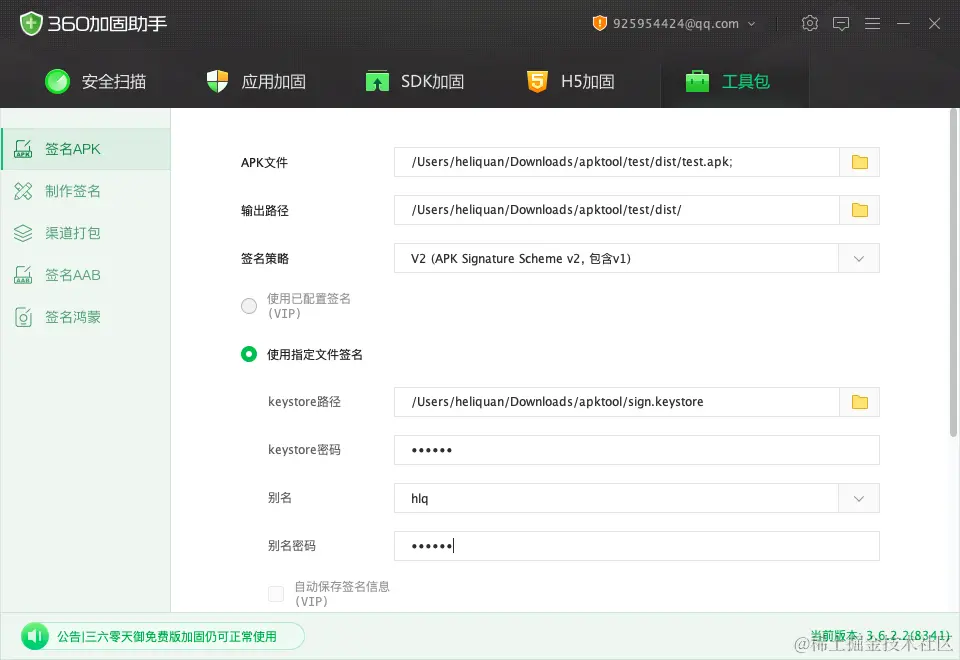Open the feedback message icon
Viewport: 960px width, 660px height.
(x=841, y=24)
